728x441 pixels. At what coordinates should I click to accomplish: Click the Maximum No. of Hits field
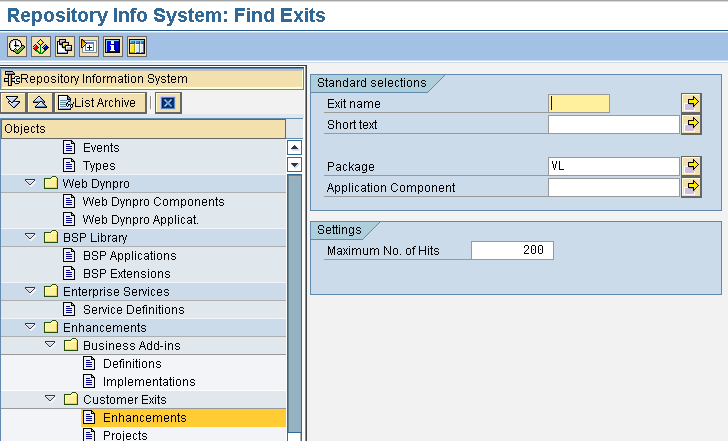512,250
